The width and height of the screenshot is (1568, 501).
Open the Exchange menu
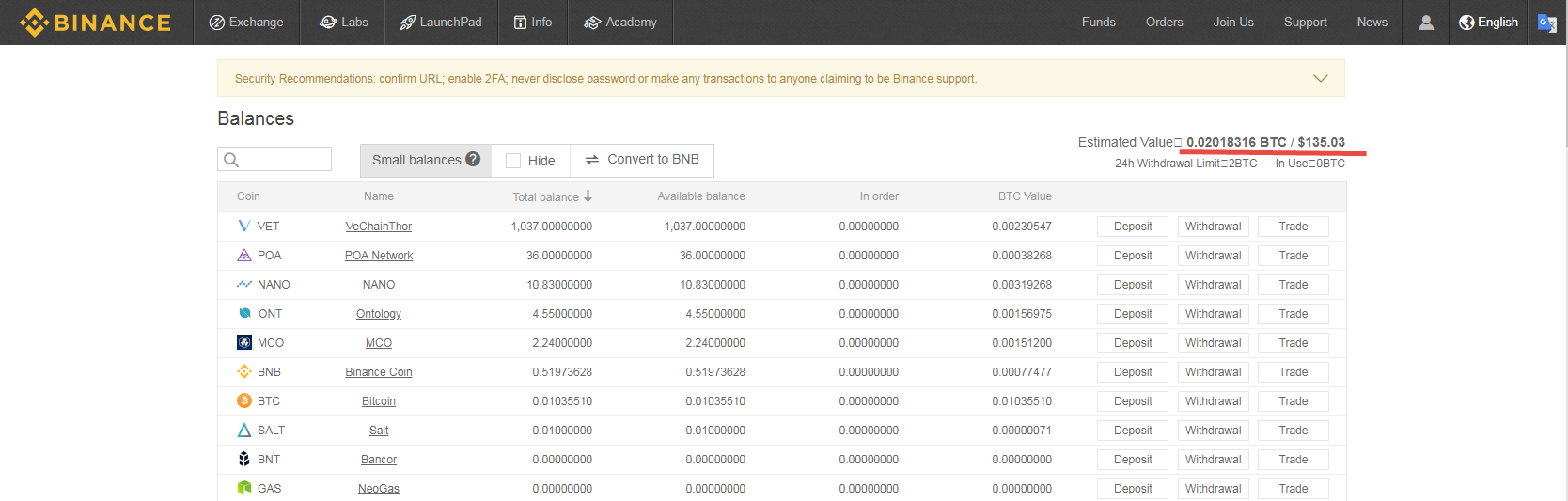coord(246,23)
